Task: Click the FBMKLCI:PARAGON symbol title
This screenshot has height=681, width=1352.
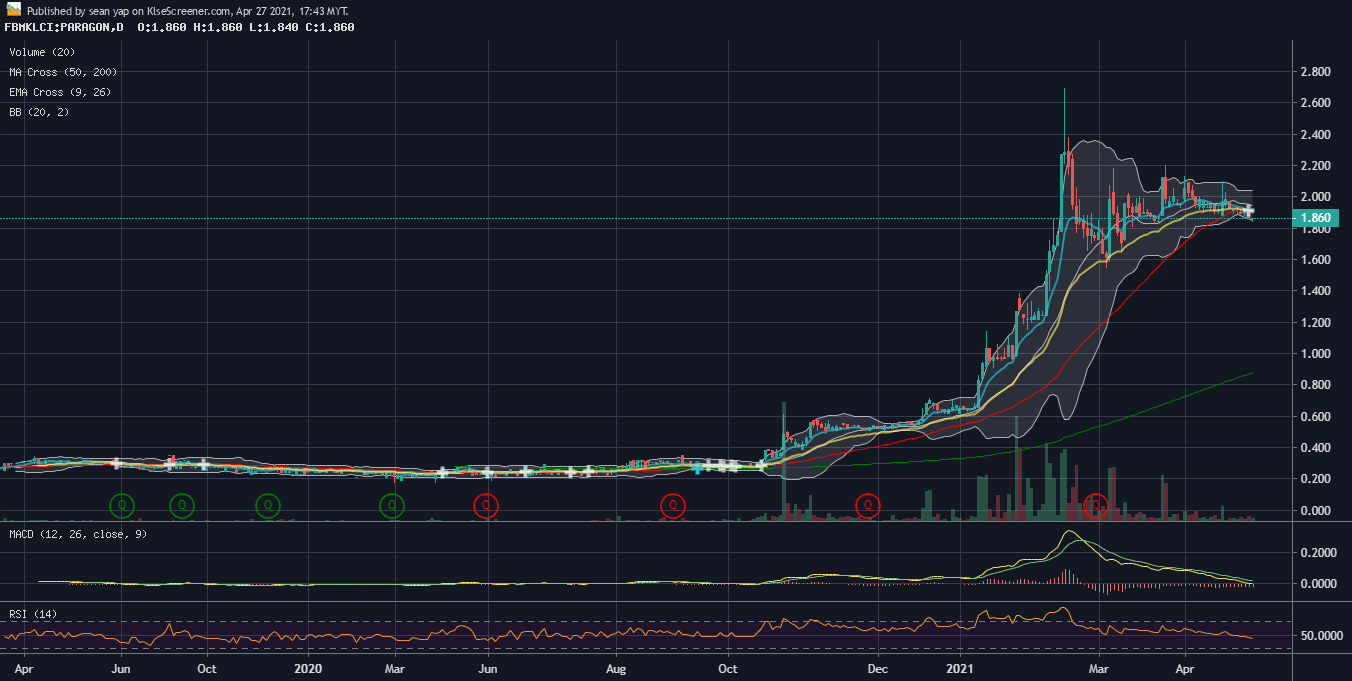Action: [63, 27]
